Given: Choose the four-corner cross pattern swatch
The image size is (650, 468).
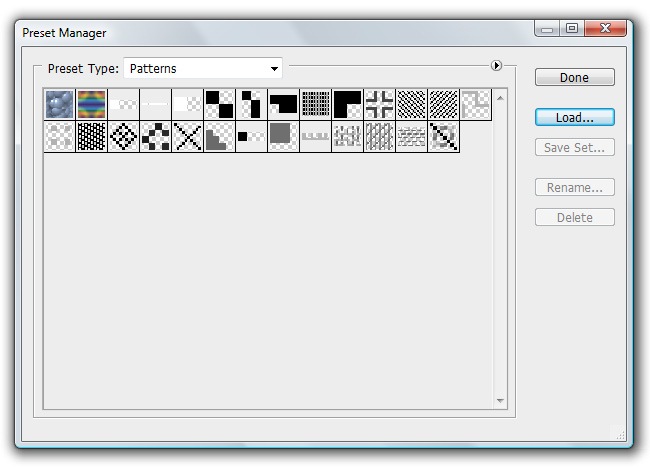Looking at the screenshot, I should [379, 104].
